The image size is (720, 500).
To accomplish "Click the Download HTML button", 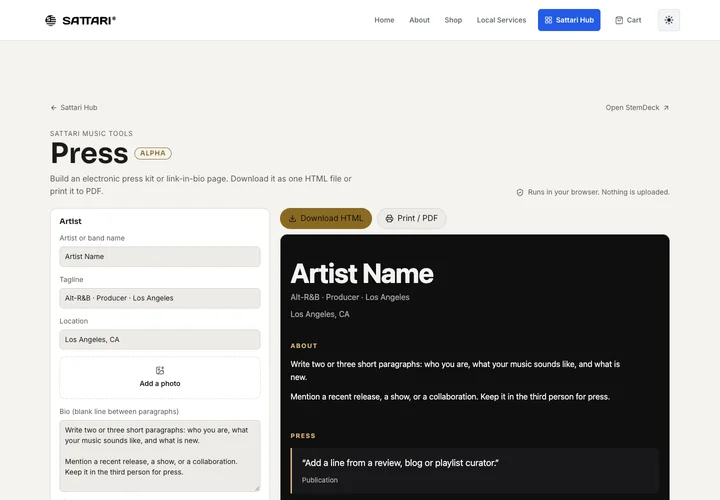I will [x=326, y=219].
